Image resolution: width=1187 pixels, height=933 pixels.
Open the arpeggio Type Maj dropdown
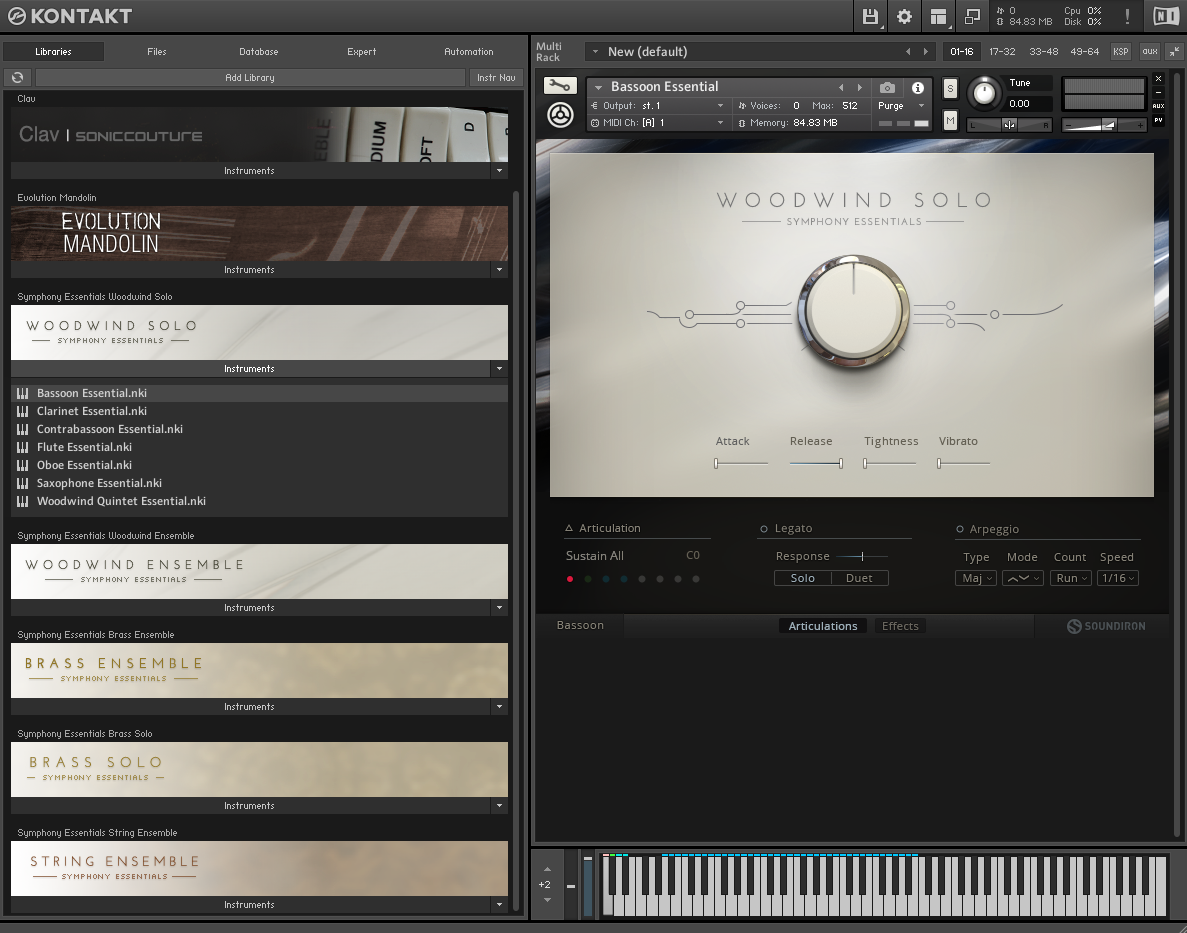point(976,578)
